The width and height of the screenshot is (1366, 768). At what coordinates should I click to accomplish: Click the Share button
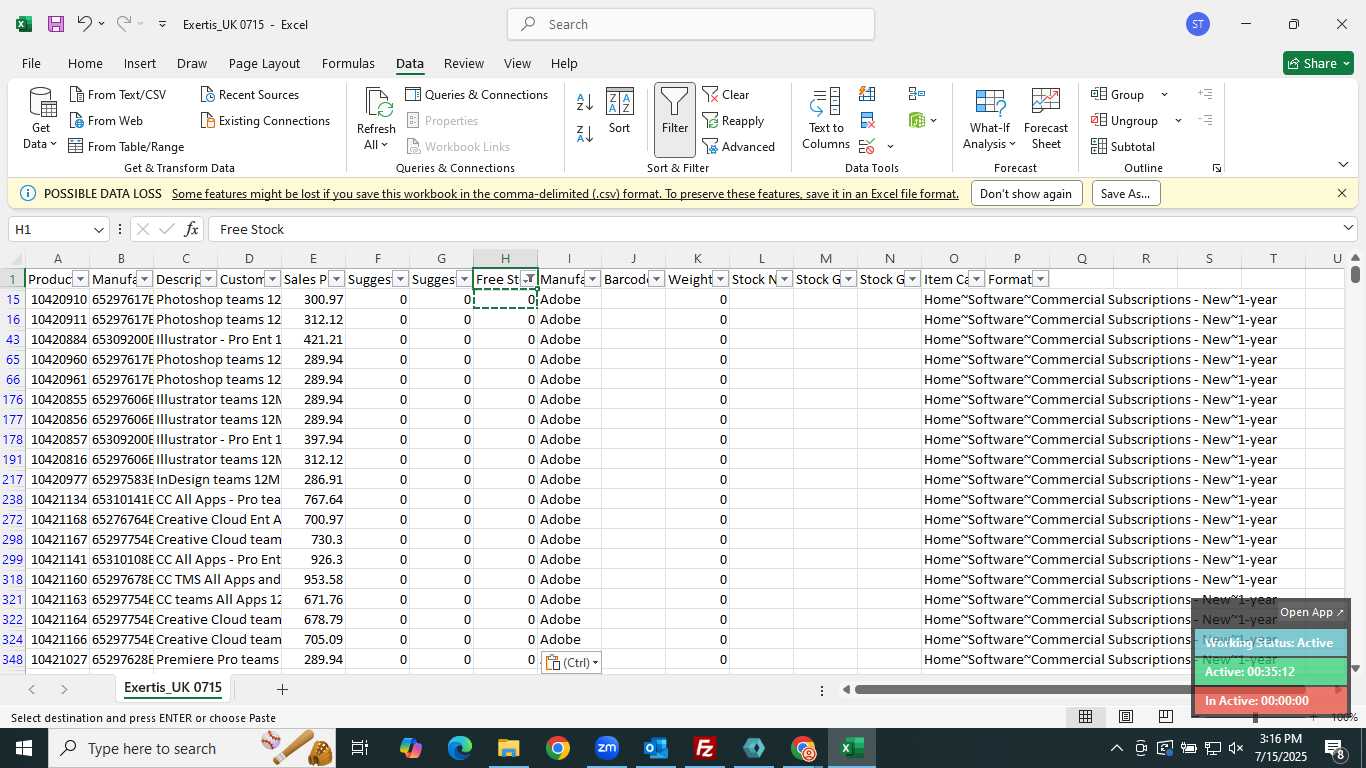coord(1318,63)
